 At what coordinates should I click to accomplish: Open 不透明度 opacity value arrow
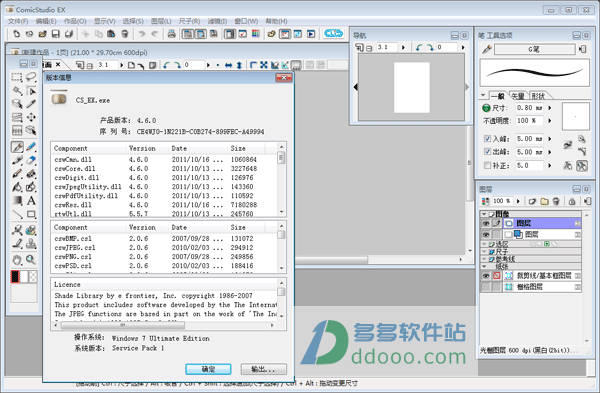point(550,121)
